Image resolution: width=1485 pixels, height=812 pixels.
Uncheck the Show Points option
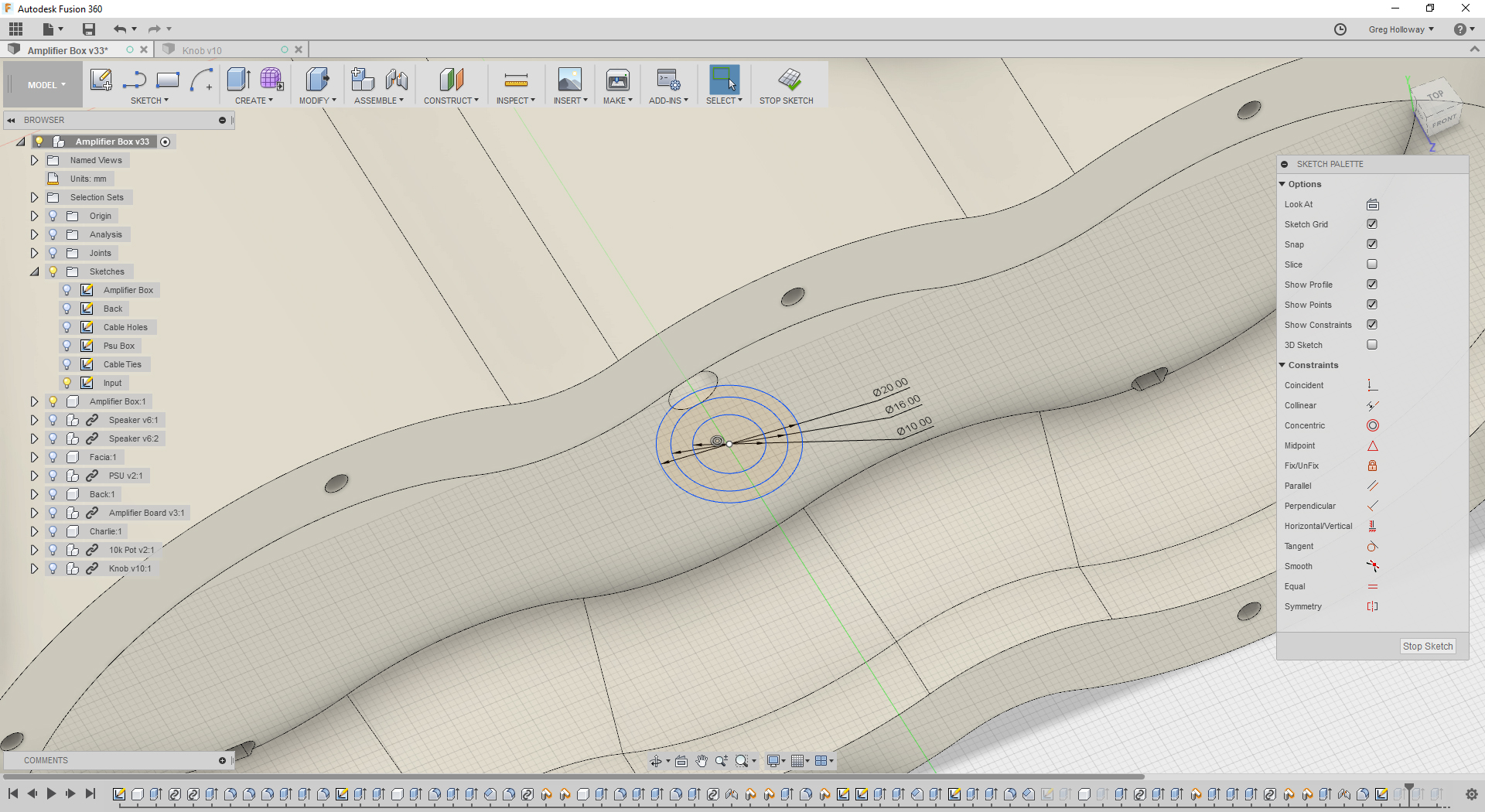1372,305
